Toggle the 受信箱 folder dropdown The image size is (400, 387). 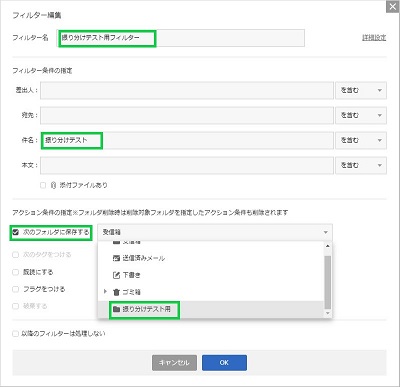point(215,232)
